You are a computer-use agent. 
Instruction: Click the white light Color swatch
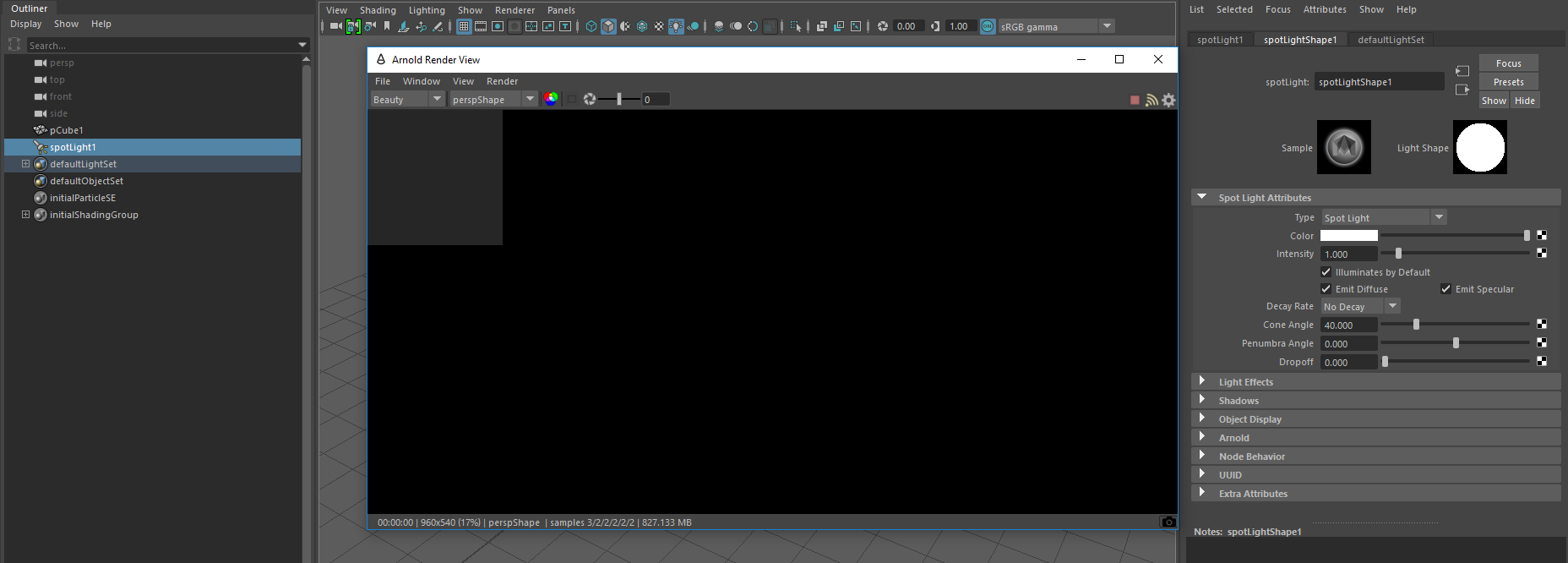point(1348,236)
